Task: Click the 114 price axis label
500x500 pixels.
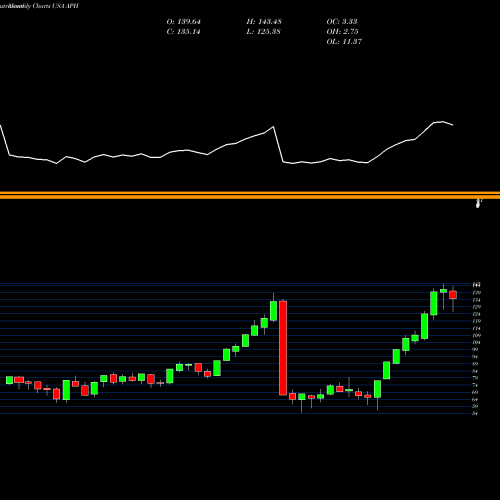Action: (476, 328)
